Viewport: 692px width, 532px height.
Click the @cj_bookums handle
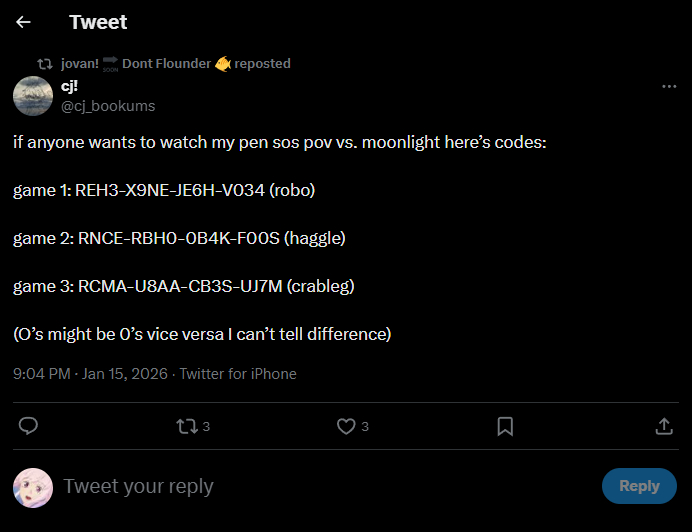[108, 105]
